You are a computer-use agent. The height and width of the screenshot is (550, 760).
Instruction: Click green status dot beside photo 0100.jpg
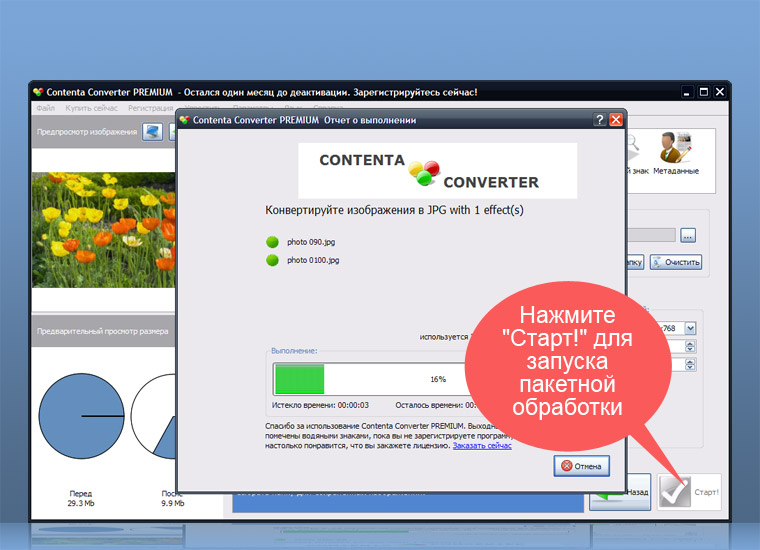272,260
